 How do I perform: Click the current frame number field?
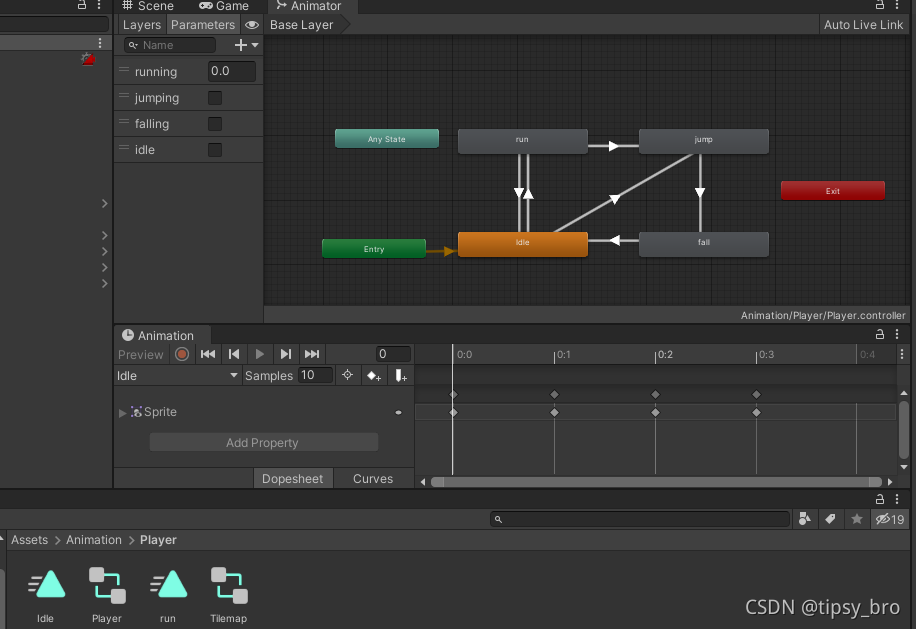point(393,354)
